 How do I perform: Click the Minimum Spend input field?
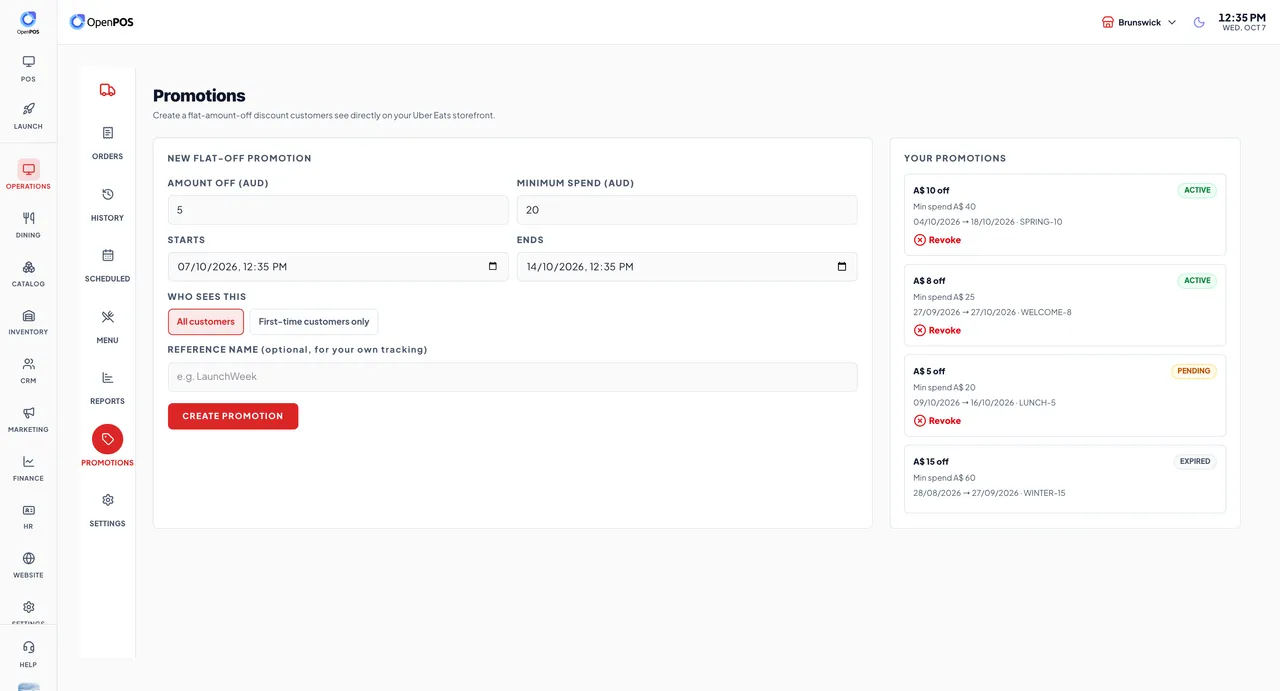[687, 210]
